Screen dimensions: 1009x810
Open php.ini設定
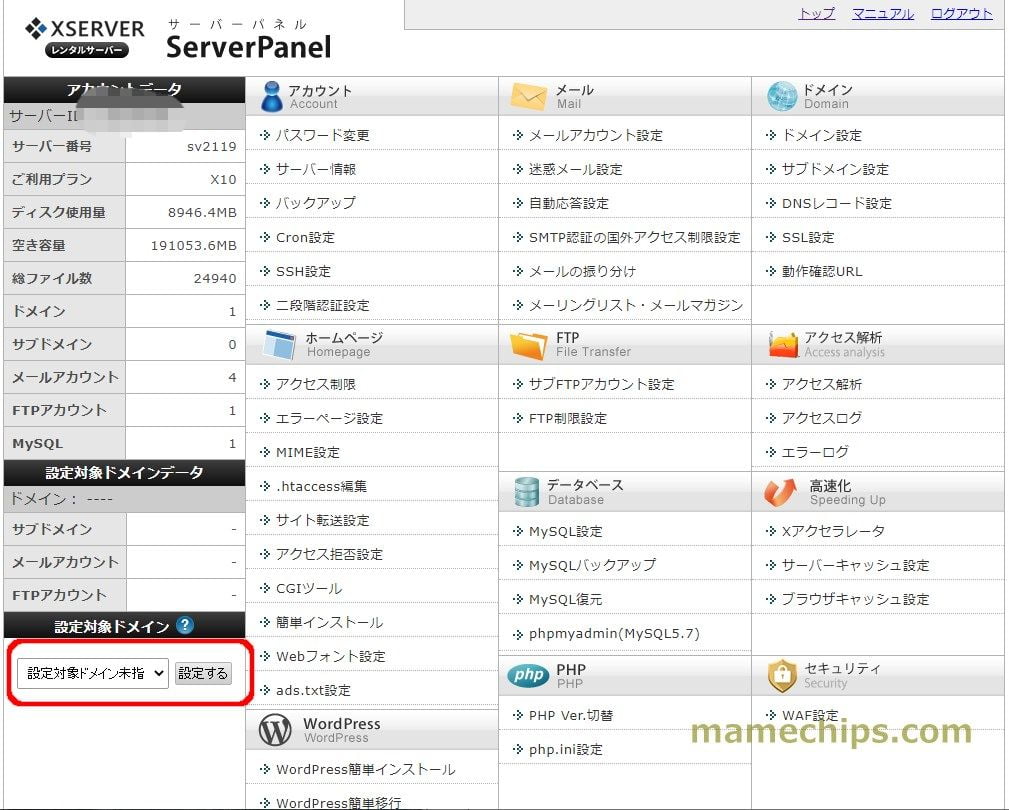[566, 750]
